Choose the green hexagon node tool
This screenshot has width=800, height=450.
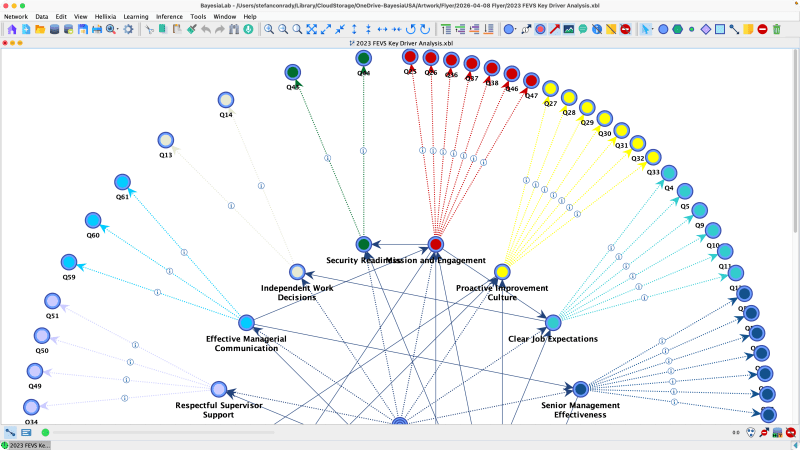tap(678, 30)
